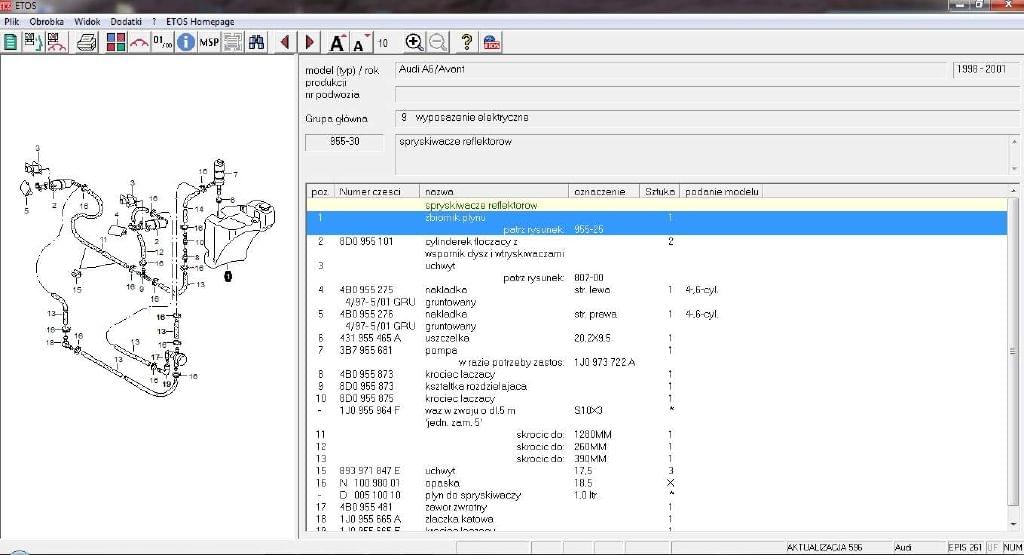Screen dimensions: 1024x555
Task: Click the grayed-out icon after MSP
Action: pos(232,42)
